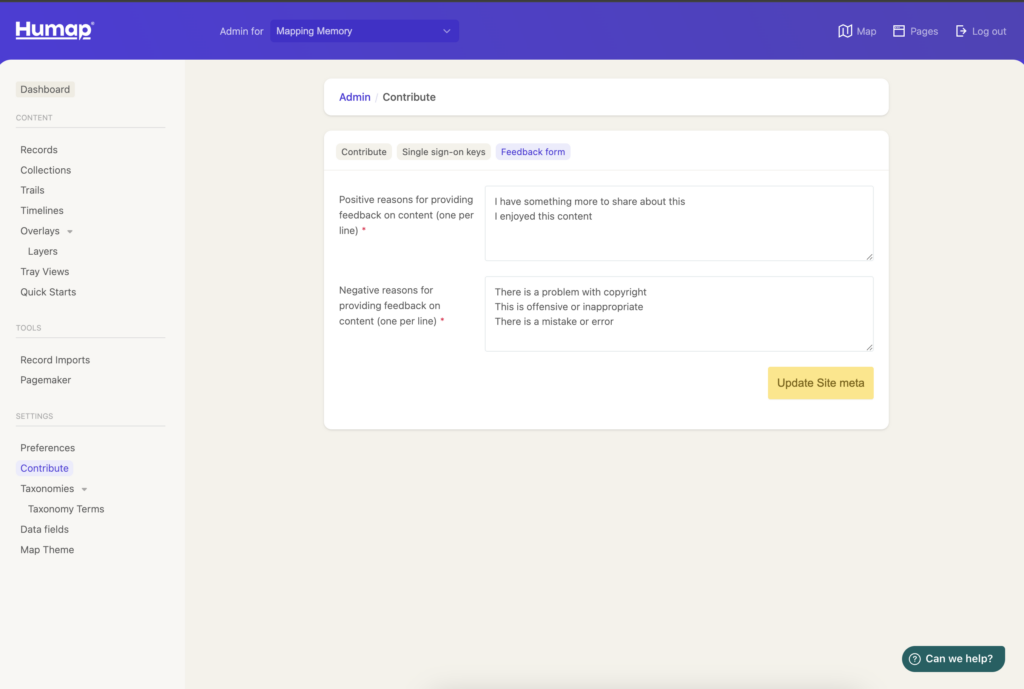Image resolution: width=1024 pixels, height=689 pixels.
Task: Open the Pages icon in header
Action: (899, 31)
